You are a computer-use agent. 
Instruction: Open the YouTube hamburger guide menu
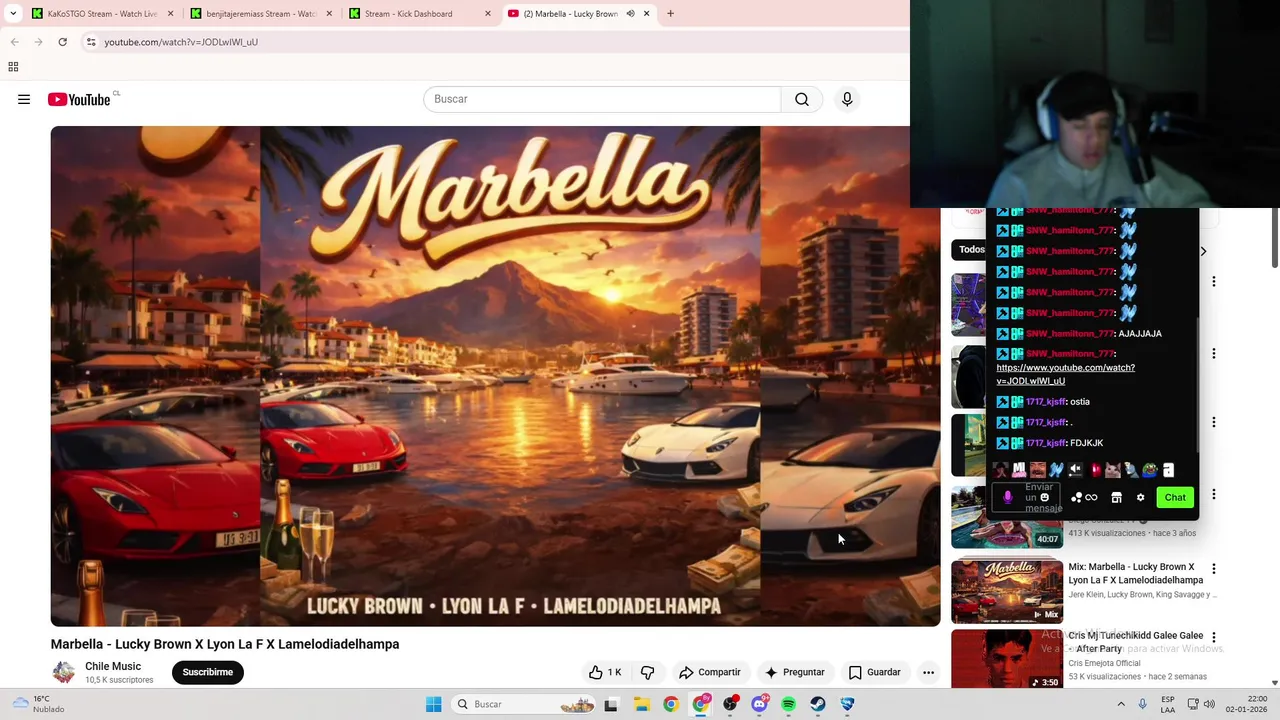click(x=24, y=99)
